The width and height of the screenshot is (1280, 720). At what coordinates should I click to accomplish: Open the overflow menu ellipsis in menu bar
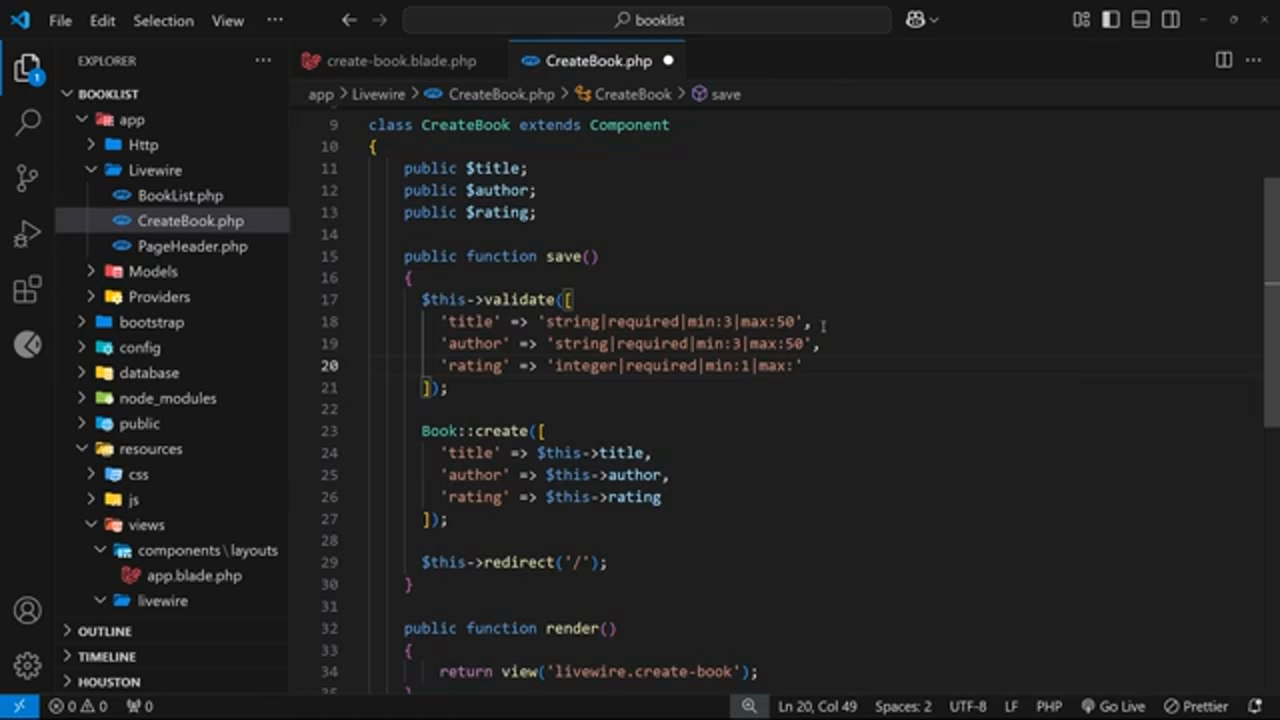click(x=275, y=20)
